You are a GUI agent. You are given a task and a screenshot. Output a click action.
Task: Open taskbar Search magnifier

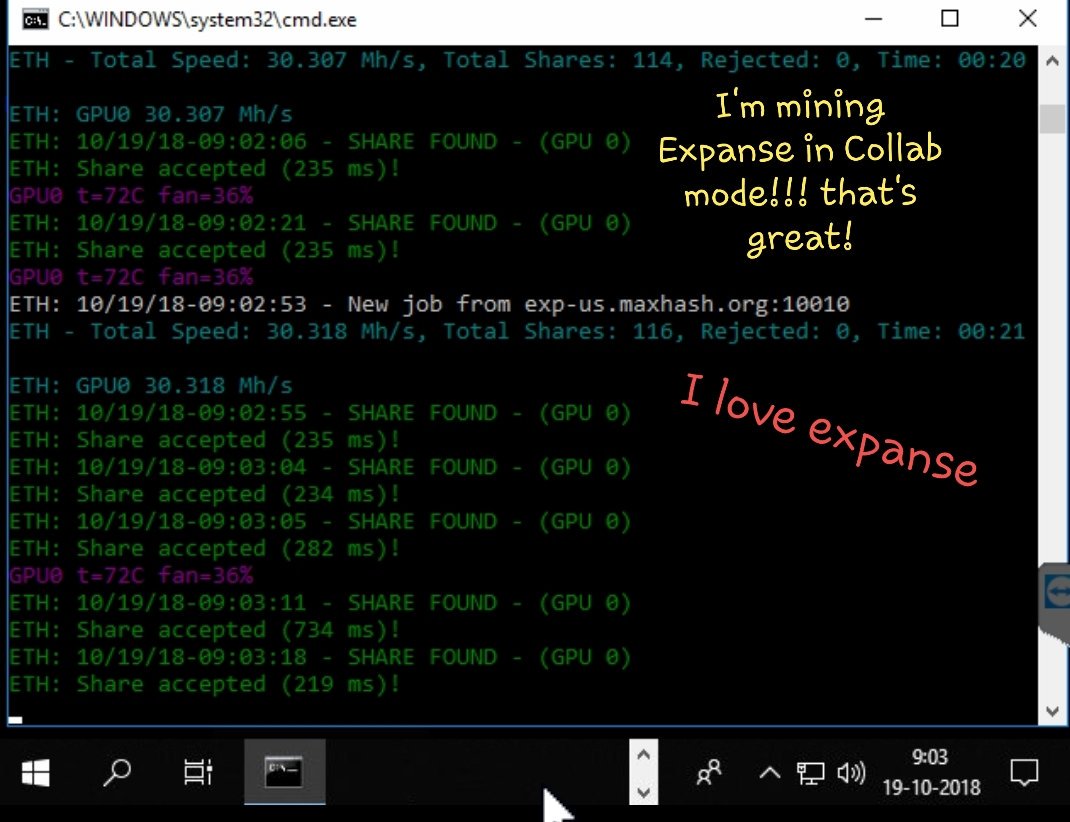click(117, 773)
